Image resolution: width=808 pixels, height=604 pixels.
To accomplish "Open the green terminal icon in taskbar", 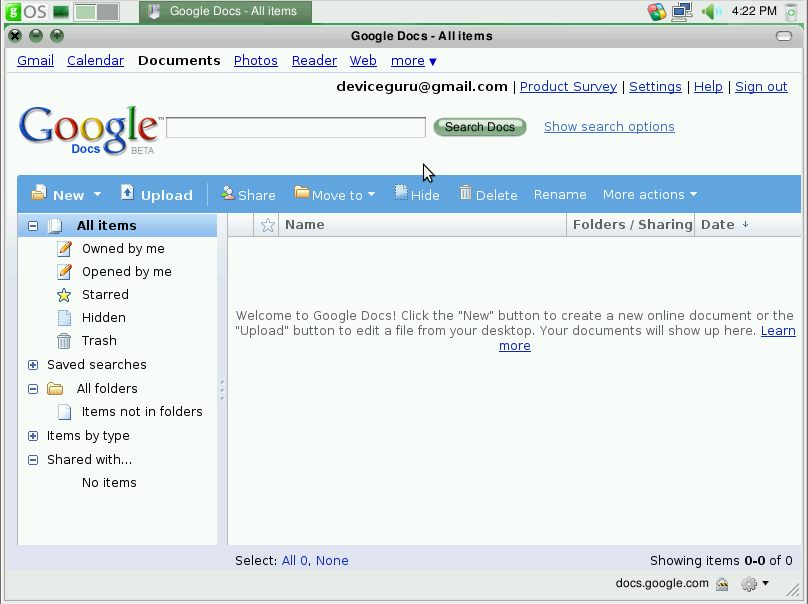I will (61, 11).
